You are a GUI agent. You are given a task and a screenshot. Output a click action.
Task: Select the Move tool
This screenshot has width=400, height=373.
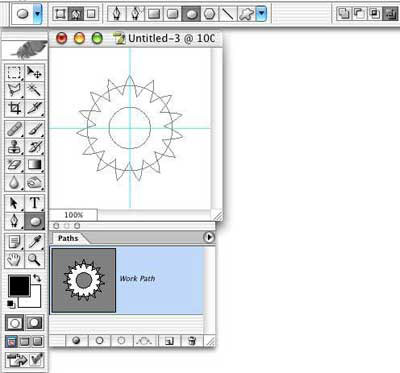pyautogui.click(x=35, y=72)
